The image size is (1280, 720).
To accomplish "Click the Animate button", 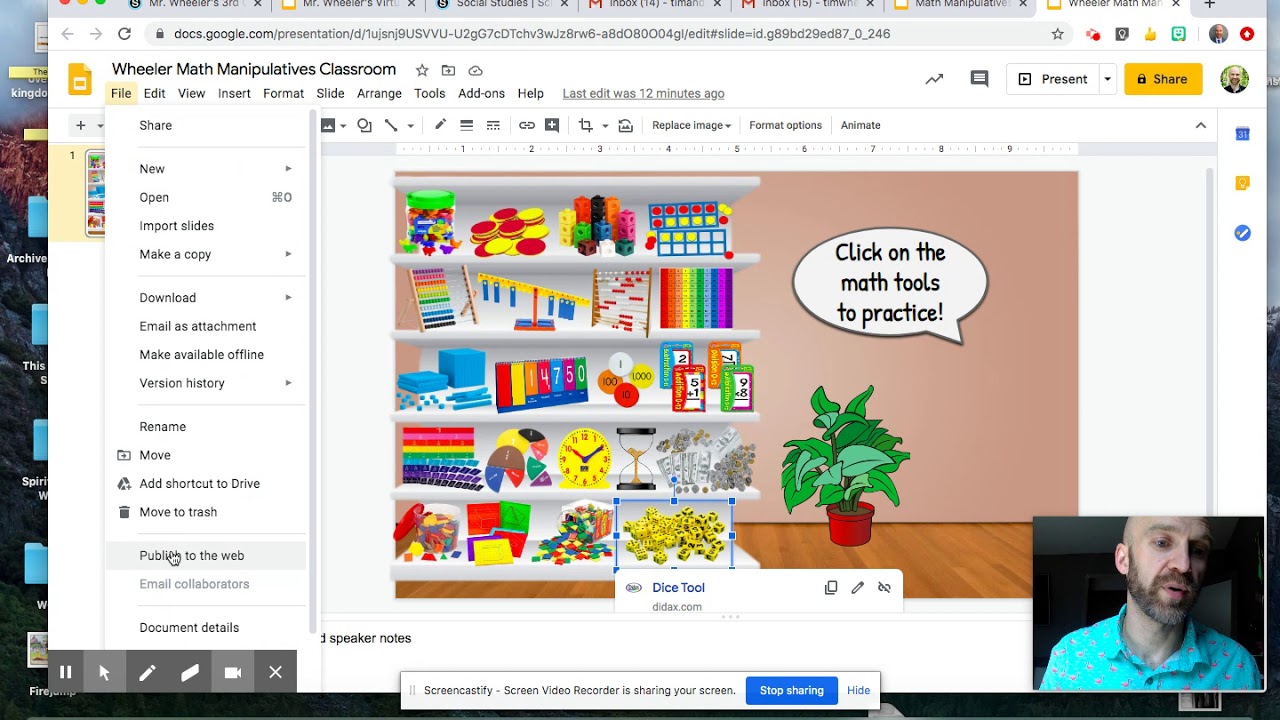I will (860, 125).
